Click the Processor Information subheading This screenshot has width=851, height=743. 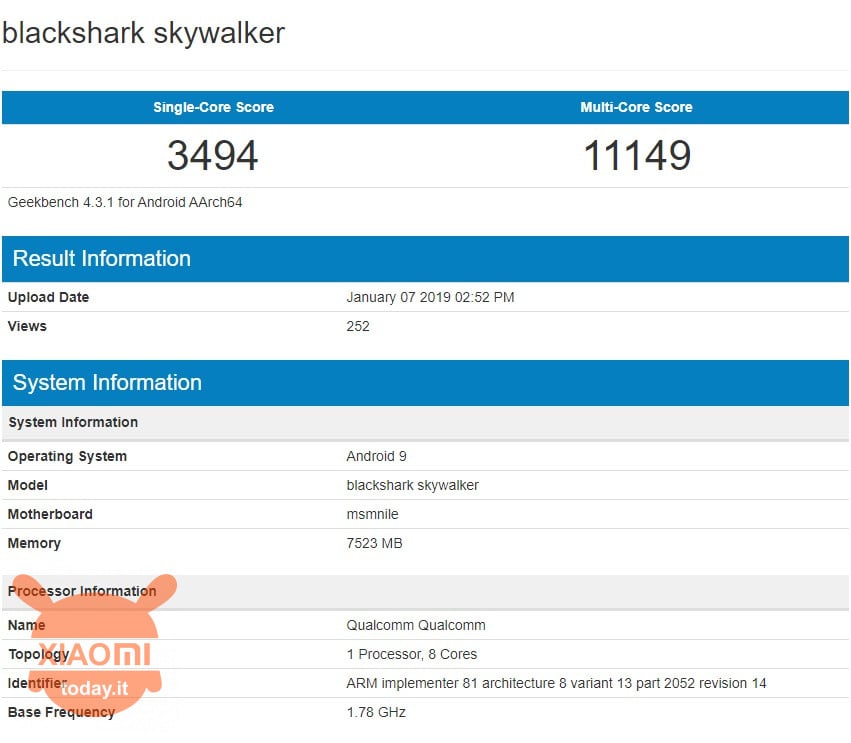[426, 592]
